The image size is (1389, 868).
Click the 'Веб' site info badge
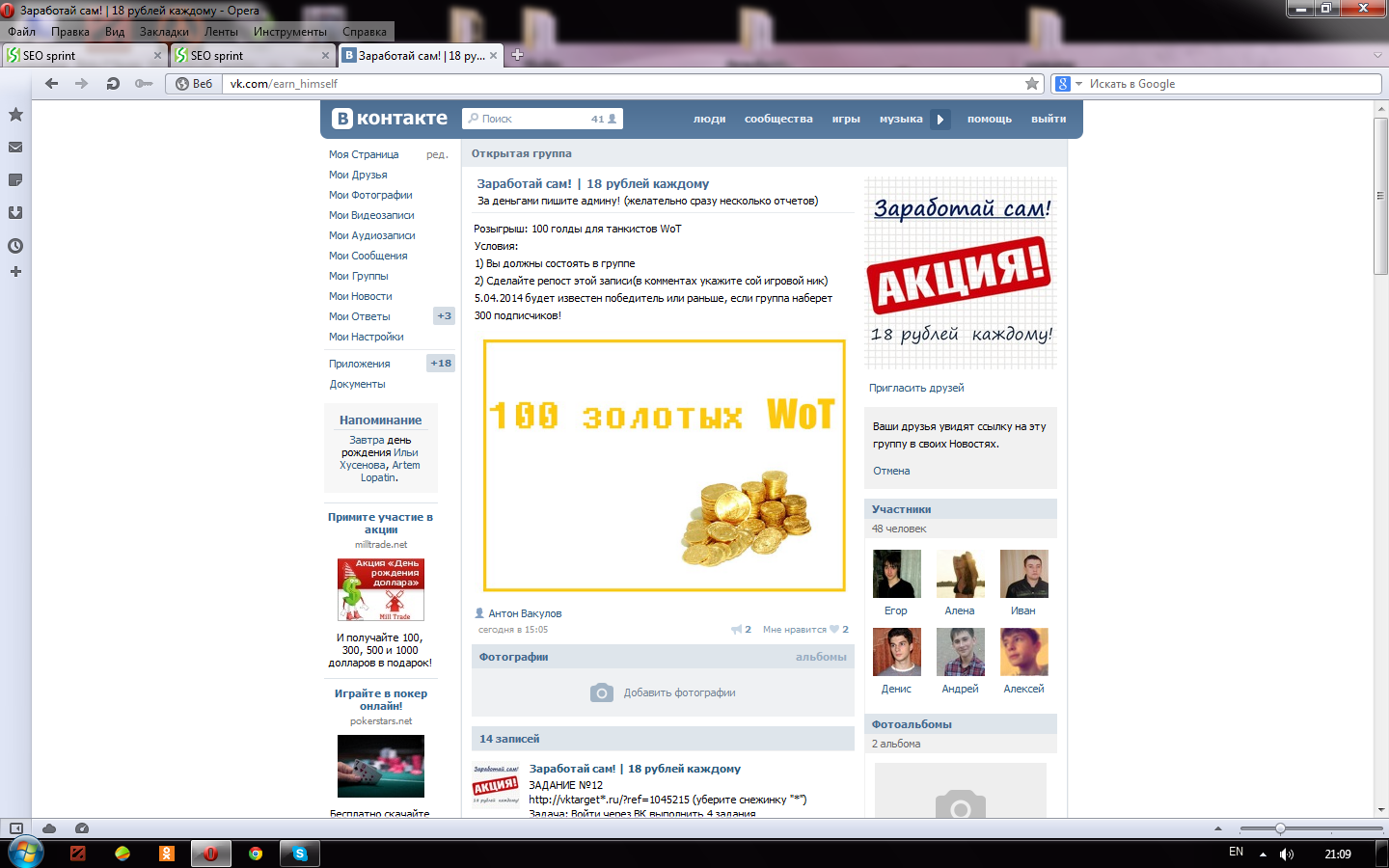tap(194, 84)
